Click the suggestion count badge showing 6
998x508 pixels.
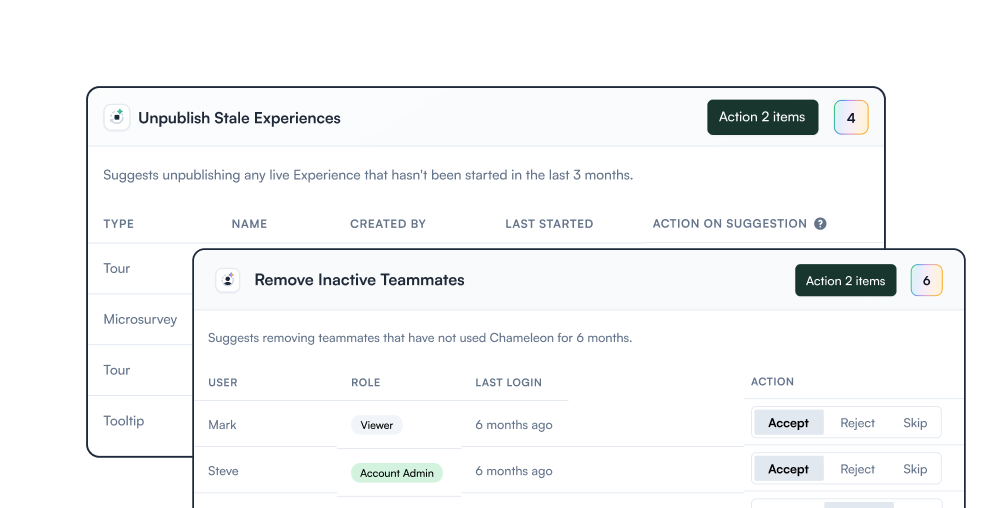point(926,281)
